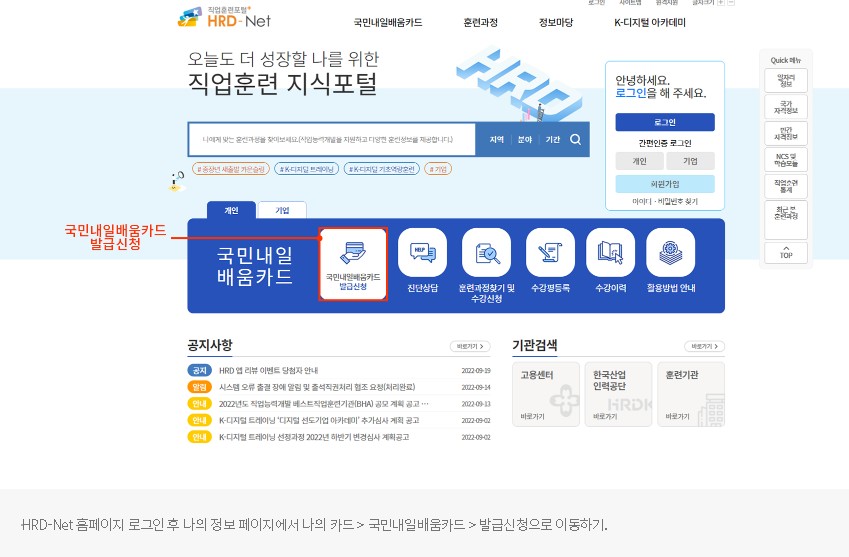Open the K-디지털 아카데미 top menu

click(650, 23)
